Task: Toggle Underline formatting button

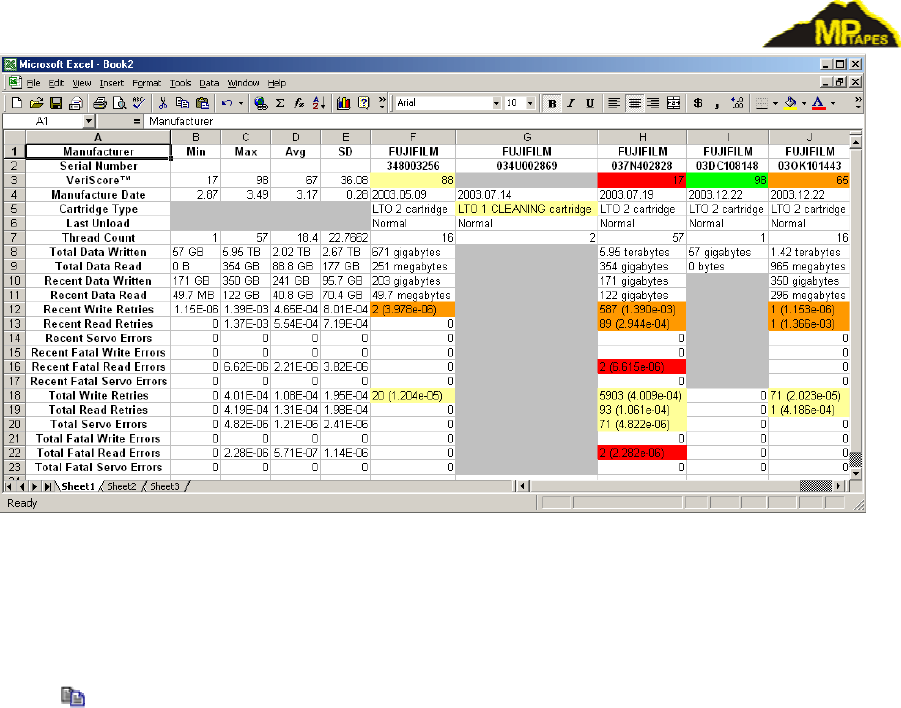Action: click(590, 103)
